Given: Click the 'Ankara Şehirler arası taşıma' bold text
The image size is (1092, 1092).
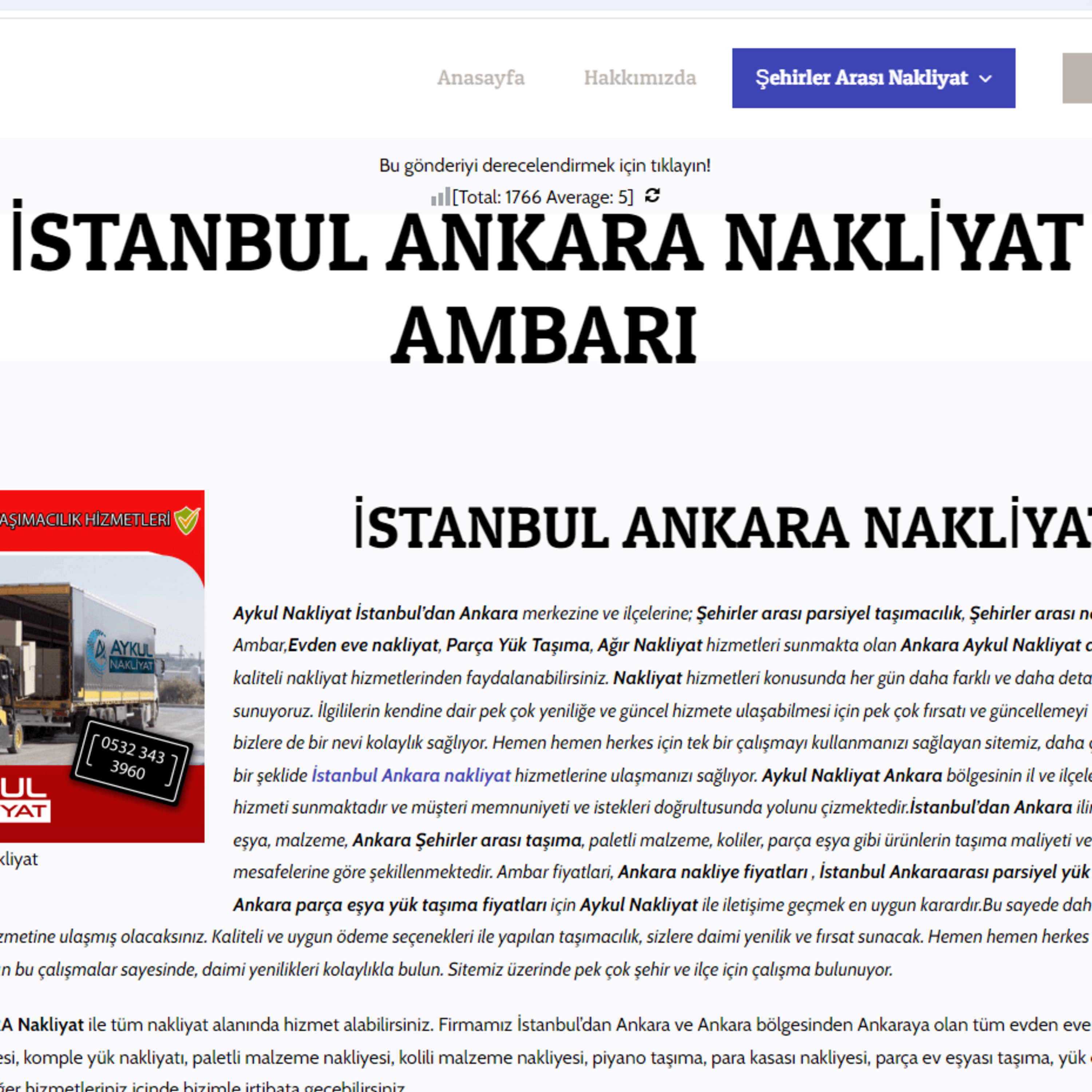Looking at the screenshot, I should [467, 840].
